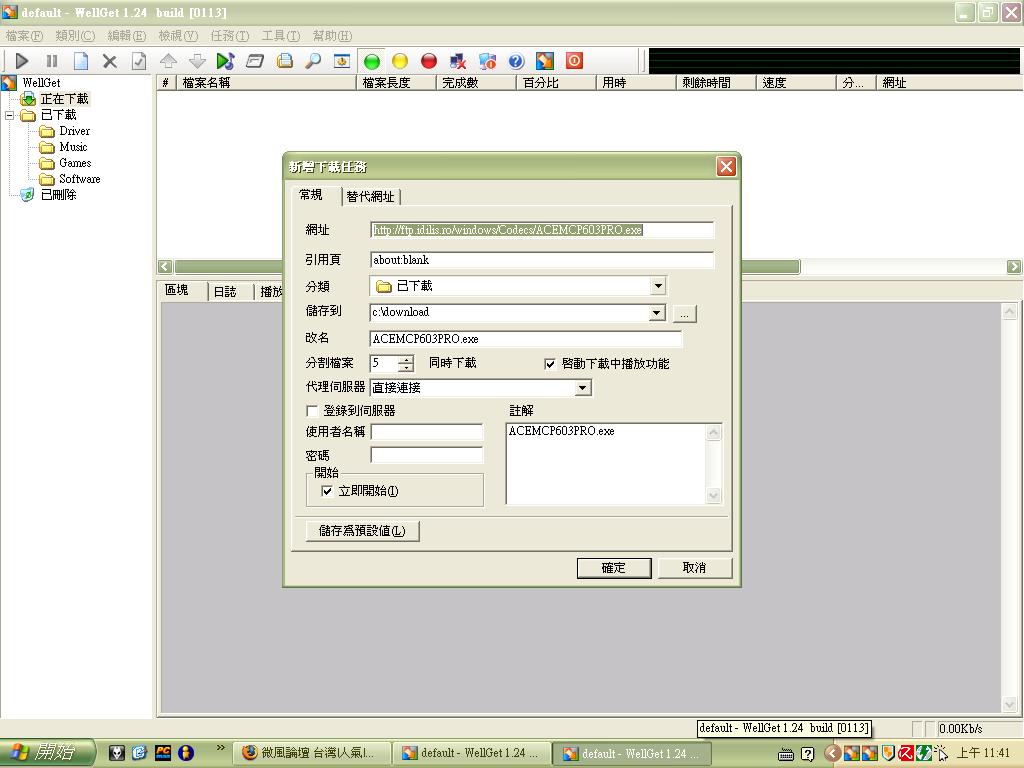
Task: Click the magnifier search icon in toolbar
Action: point(313,61)
